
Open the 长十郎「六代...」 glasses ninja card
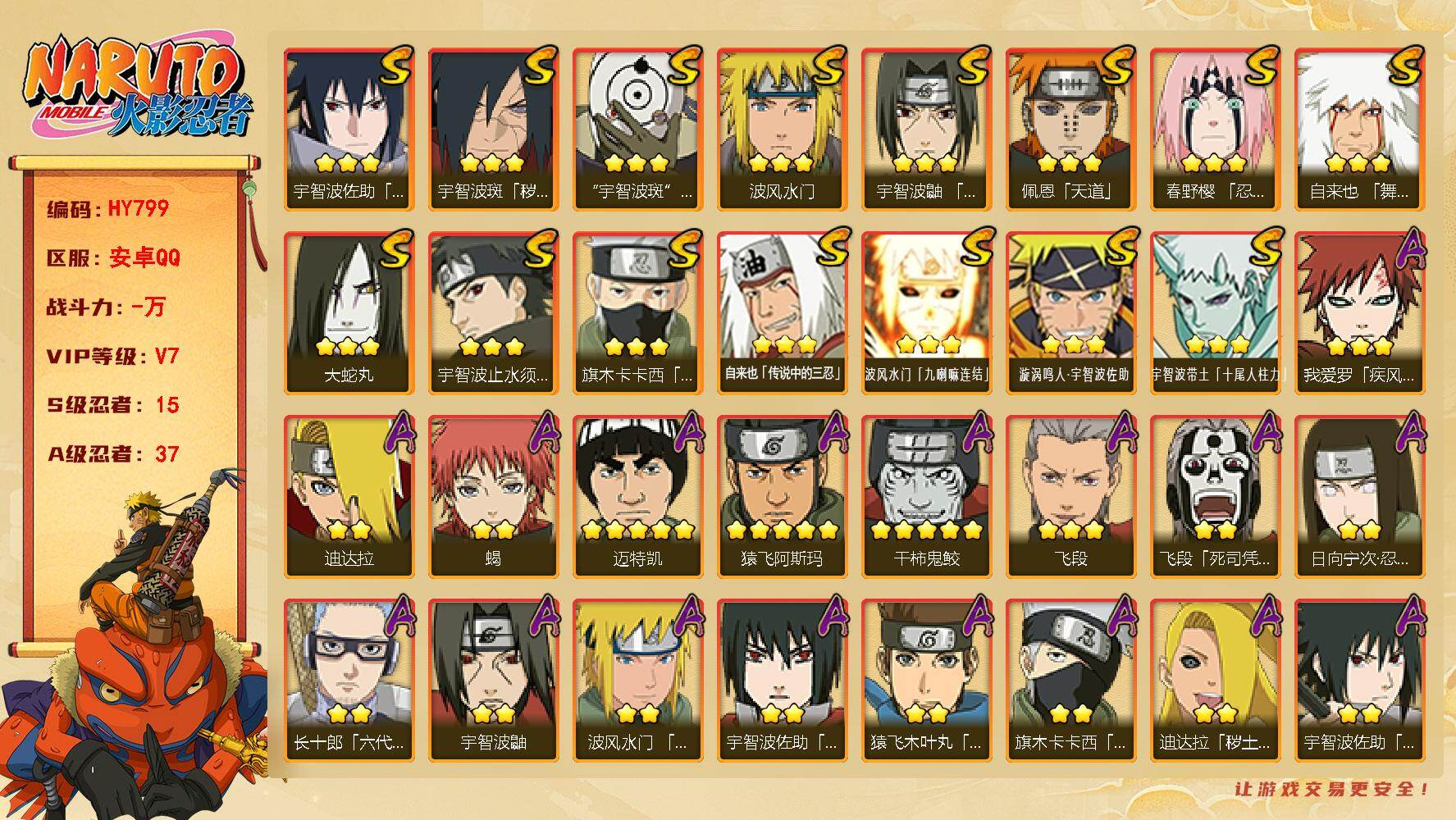pos(349,680)
